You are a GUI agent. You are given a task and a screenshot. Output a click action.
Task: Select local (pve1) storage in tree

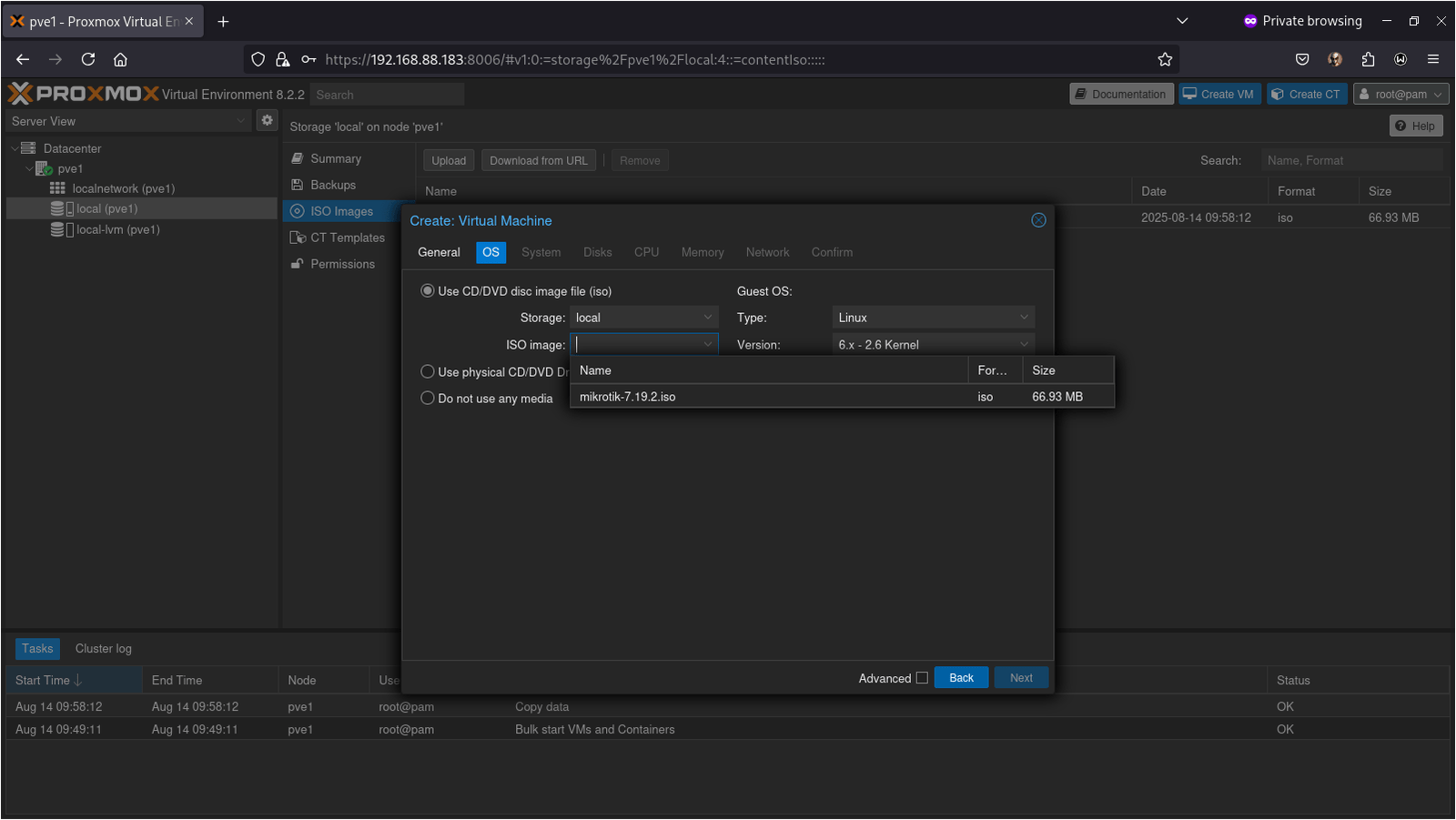(106, 208)
